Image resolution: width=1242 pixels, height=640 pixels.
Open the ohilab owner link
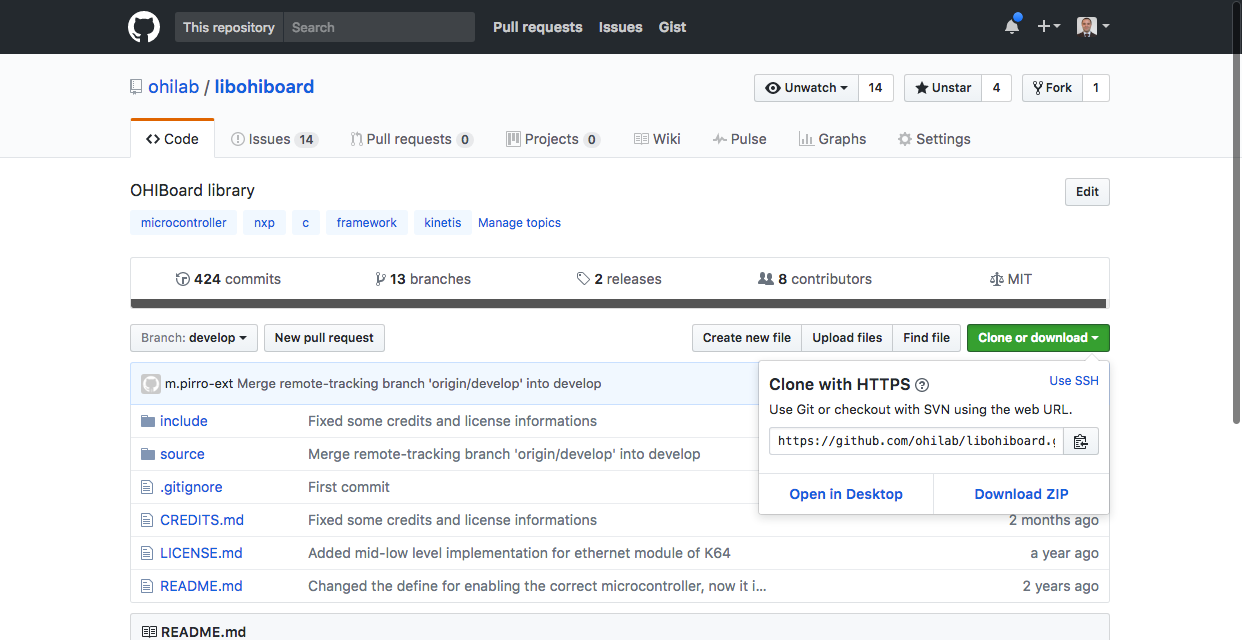tap(174, 87)
